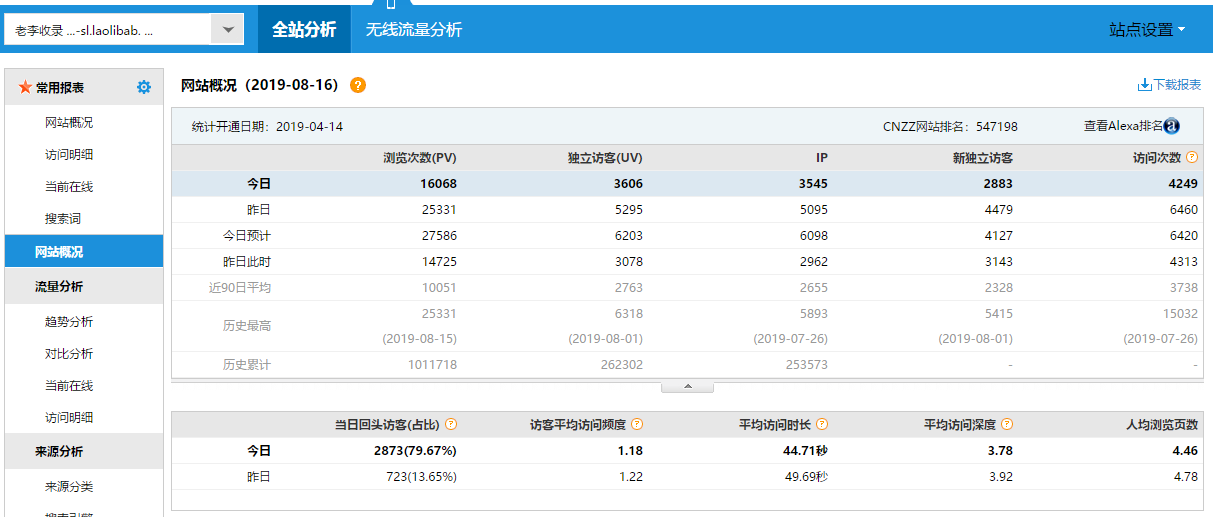Select the 全站分析 tab
The width and height of the screenshot is (1213, 517).
tap(304, 30)
